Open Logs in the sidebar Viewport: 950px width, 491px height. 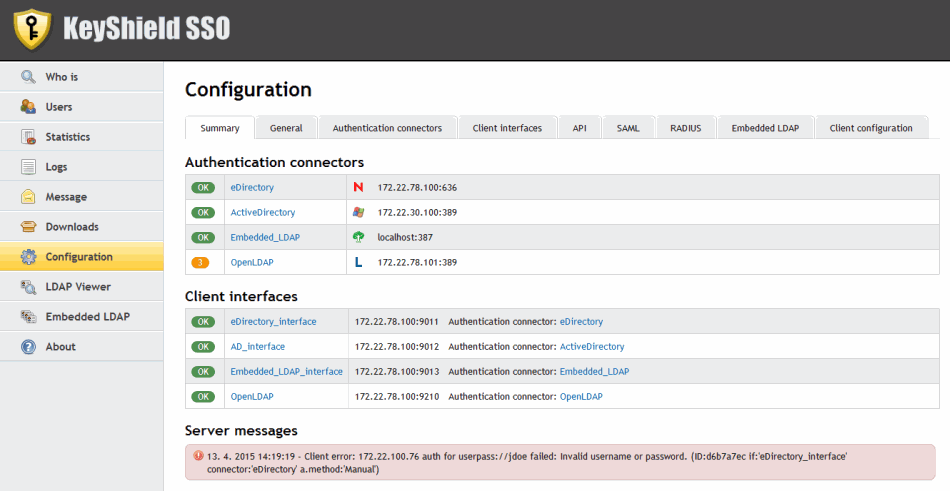82,167
